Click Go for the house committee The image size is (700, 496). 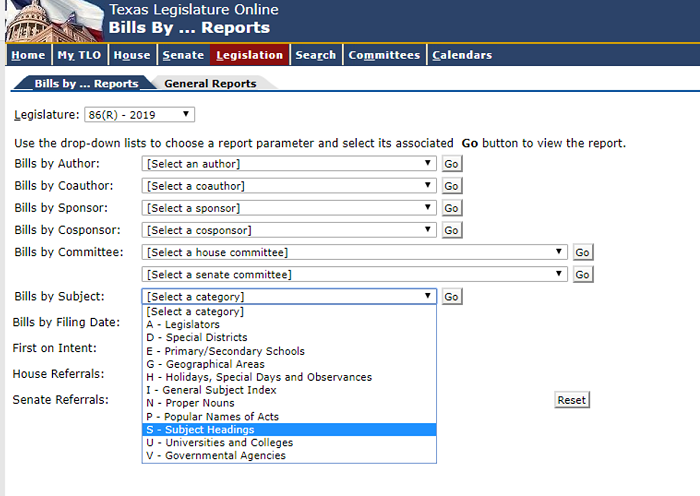pos(583,252)
